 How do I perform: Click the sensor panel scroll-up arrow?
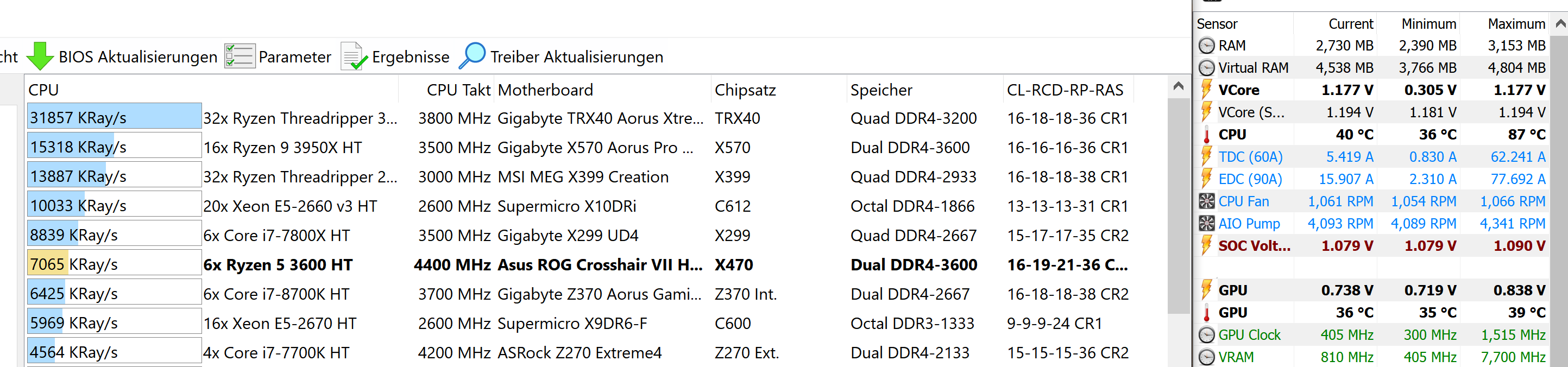pyautogui.click(x=1560, y=24)
